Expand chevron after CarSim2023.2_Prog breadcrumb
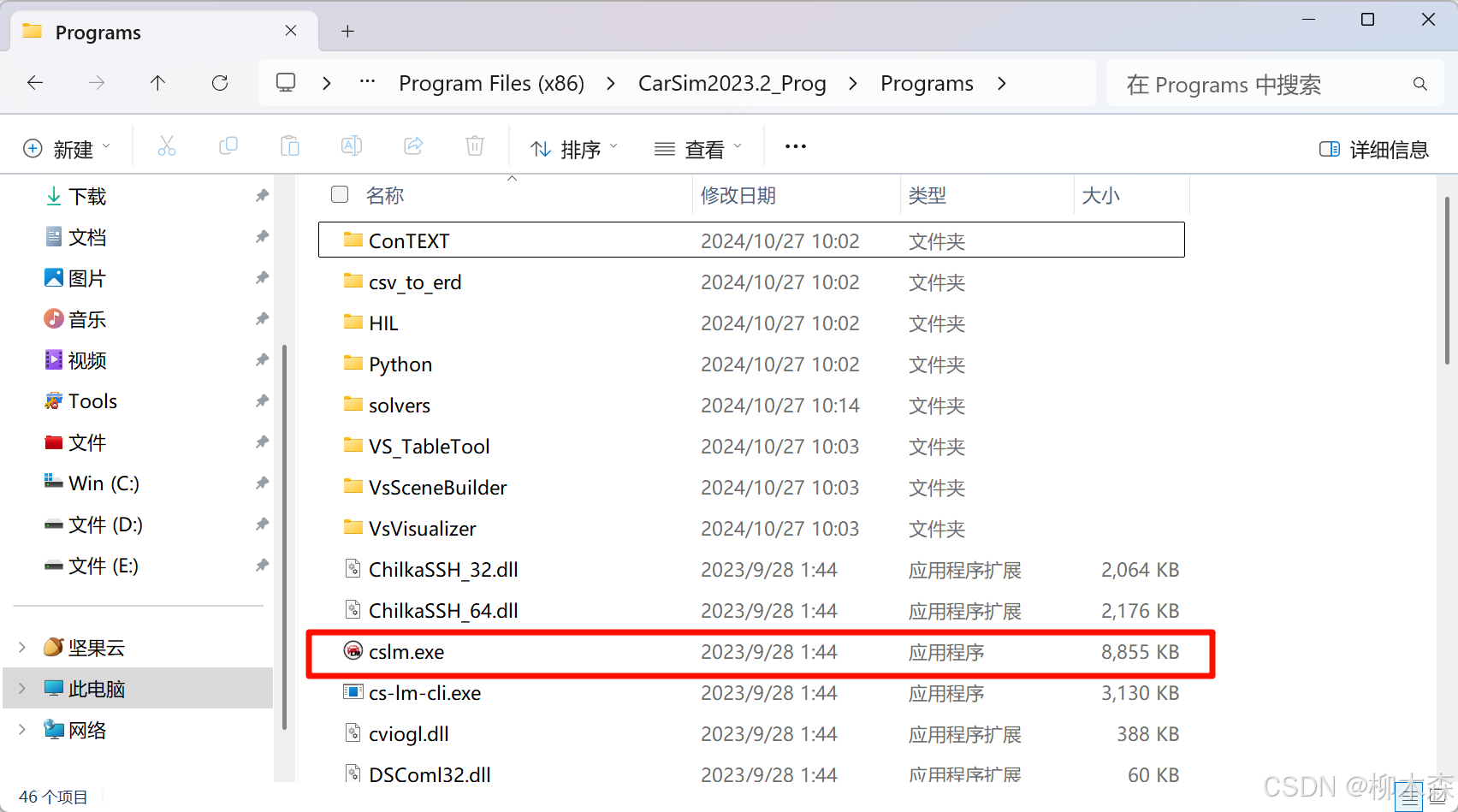This screenshot has width=1458, height=812. click(853, 83)
